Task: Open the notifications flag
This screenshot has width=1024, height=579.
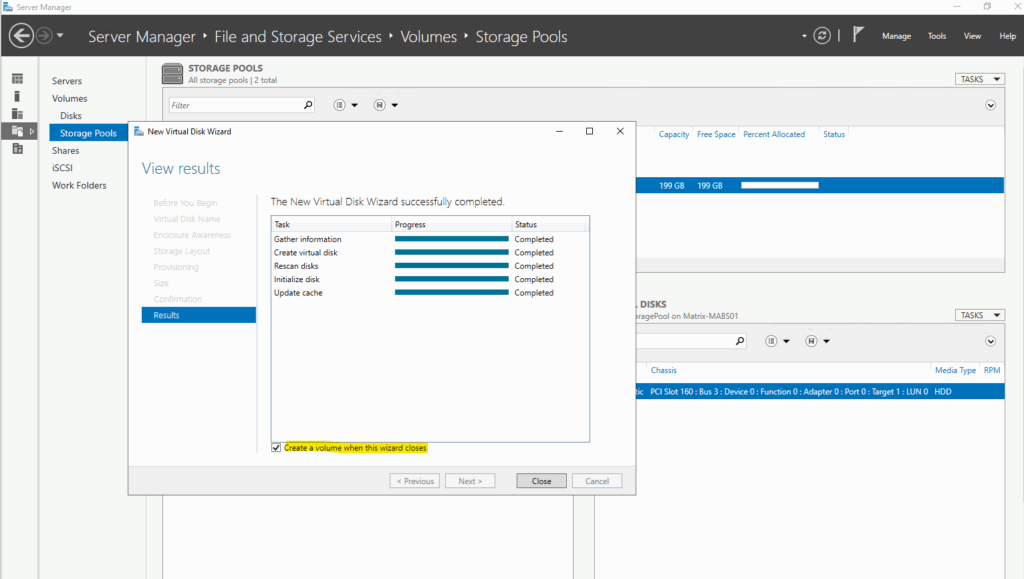Action: (858, 35)
